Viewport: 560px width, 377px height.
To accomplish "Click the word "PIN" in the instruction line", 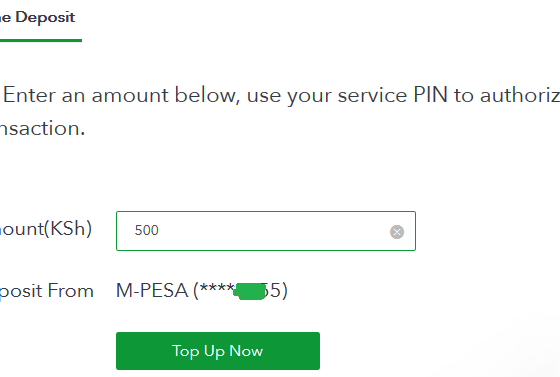I will pos(430,95).
